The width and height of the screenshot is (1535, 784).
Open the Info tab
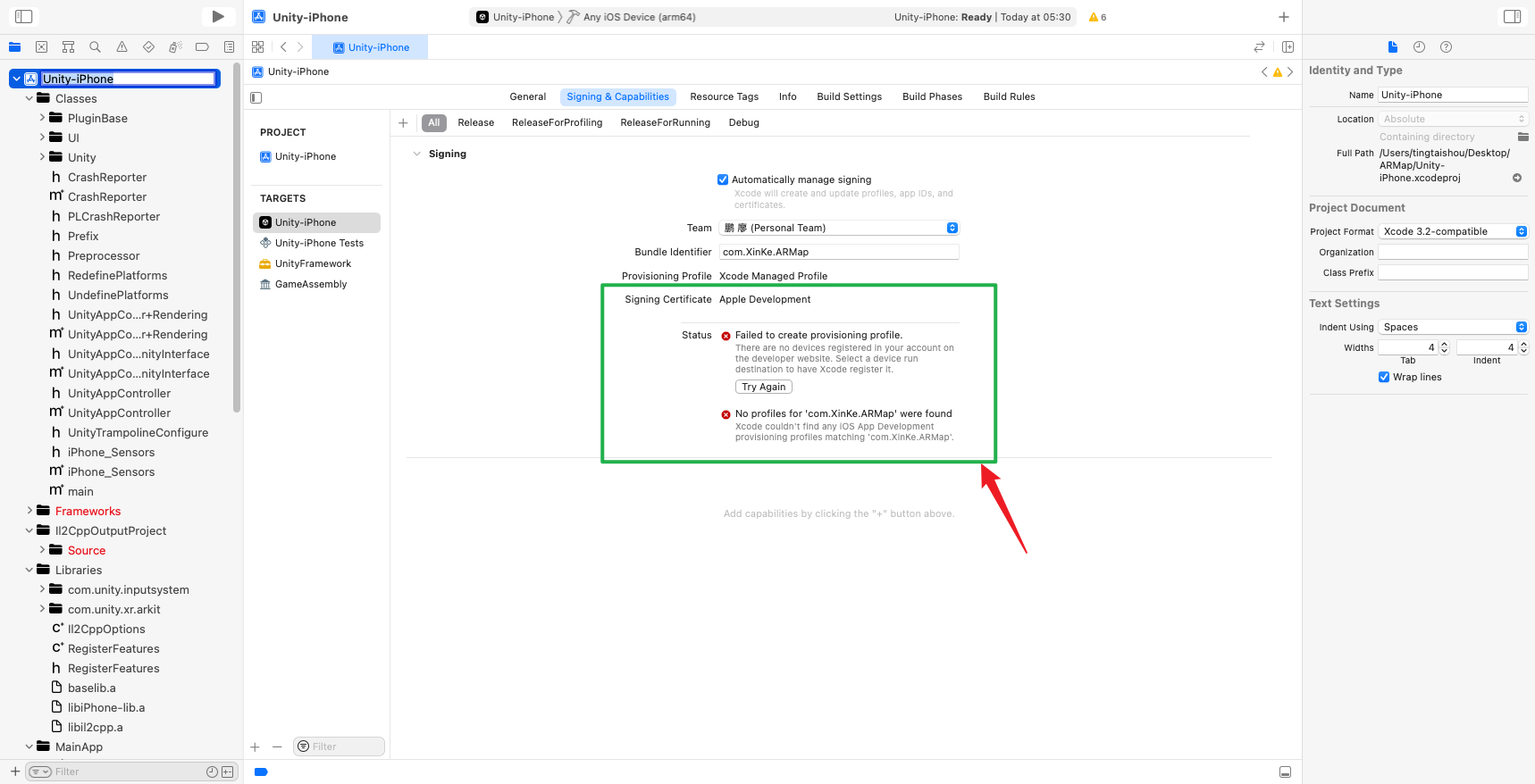pos(787,96)
